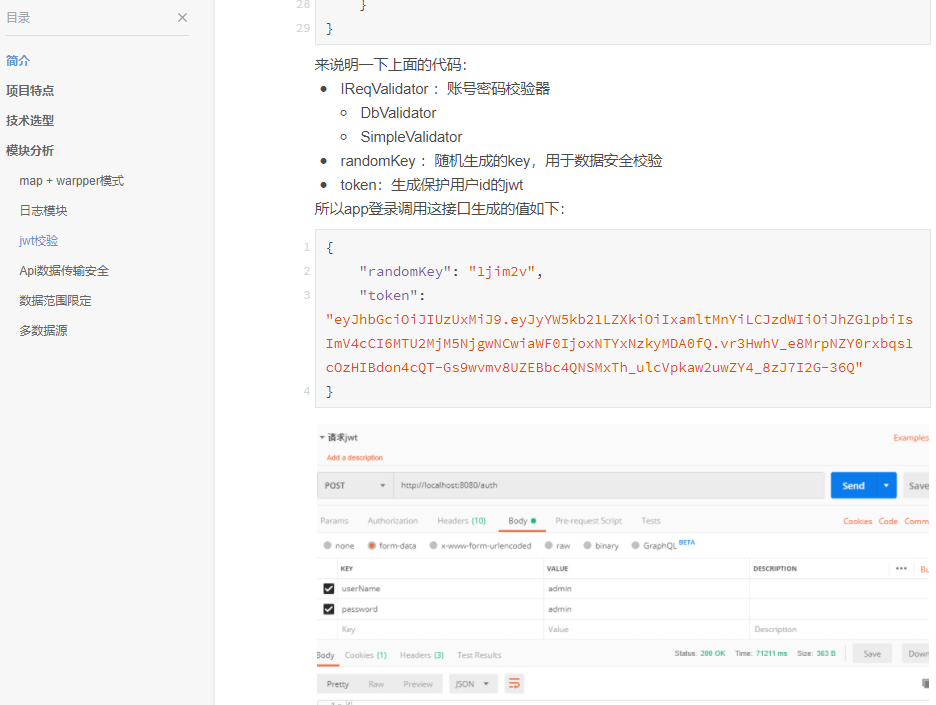The height and width of the screenshot is (705, 936).
Task: Open the Examples link in Postman
Action: click(911, 438)
